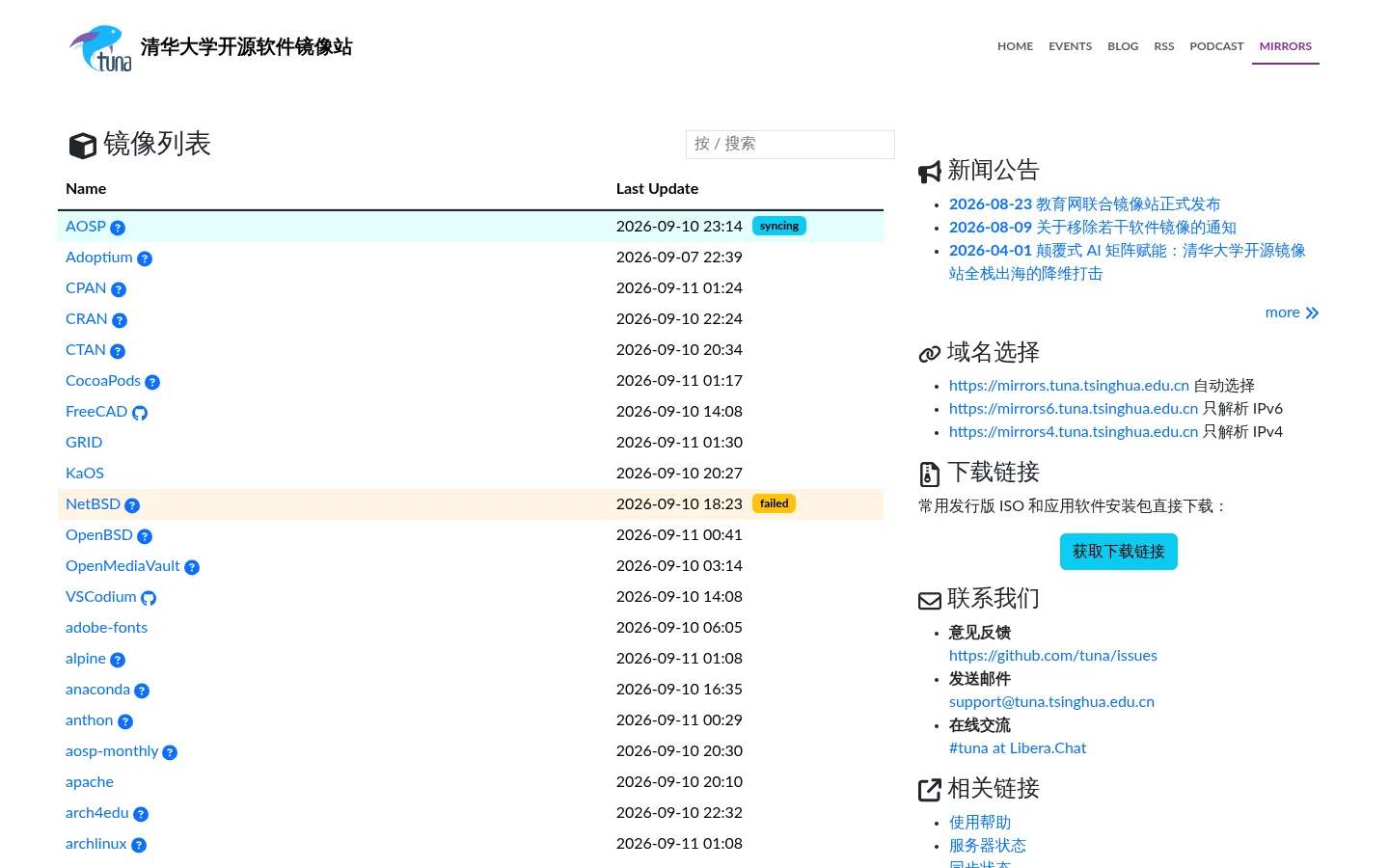Select the MIRRORS tab
Image resolution: width=1389 pixels, height=868 pixels.
pos(1286,46)
